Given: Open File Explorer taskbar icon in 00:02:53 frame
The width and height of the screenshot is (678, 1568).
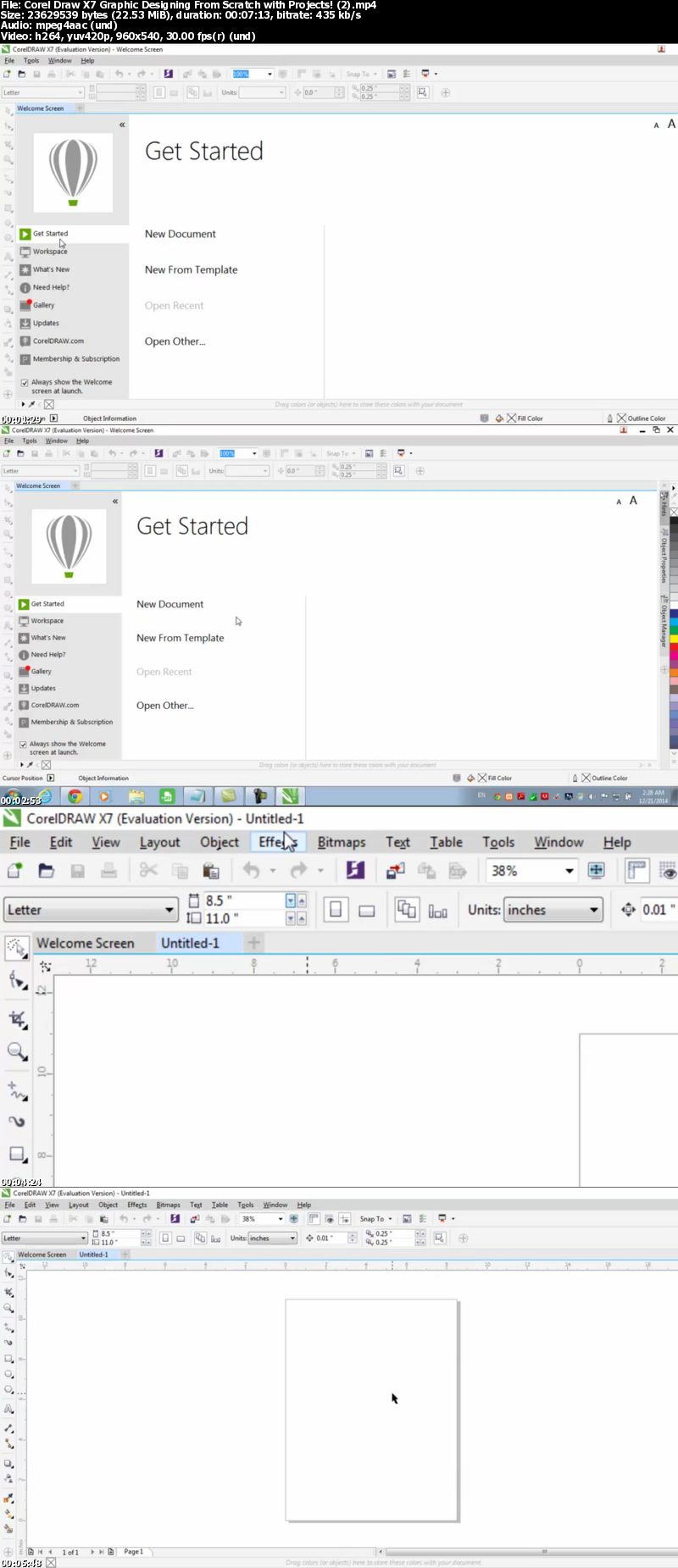Looking at the screenshot, I should coord(136,795).
